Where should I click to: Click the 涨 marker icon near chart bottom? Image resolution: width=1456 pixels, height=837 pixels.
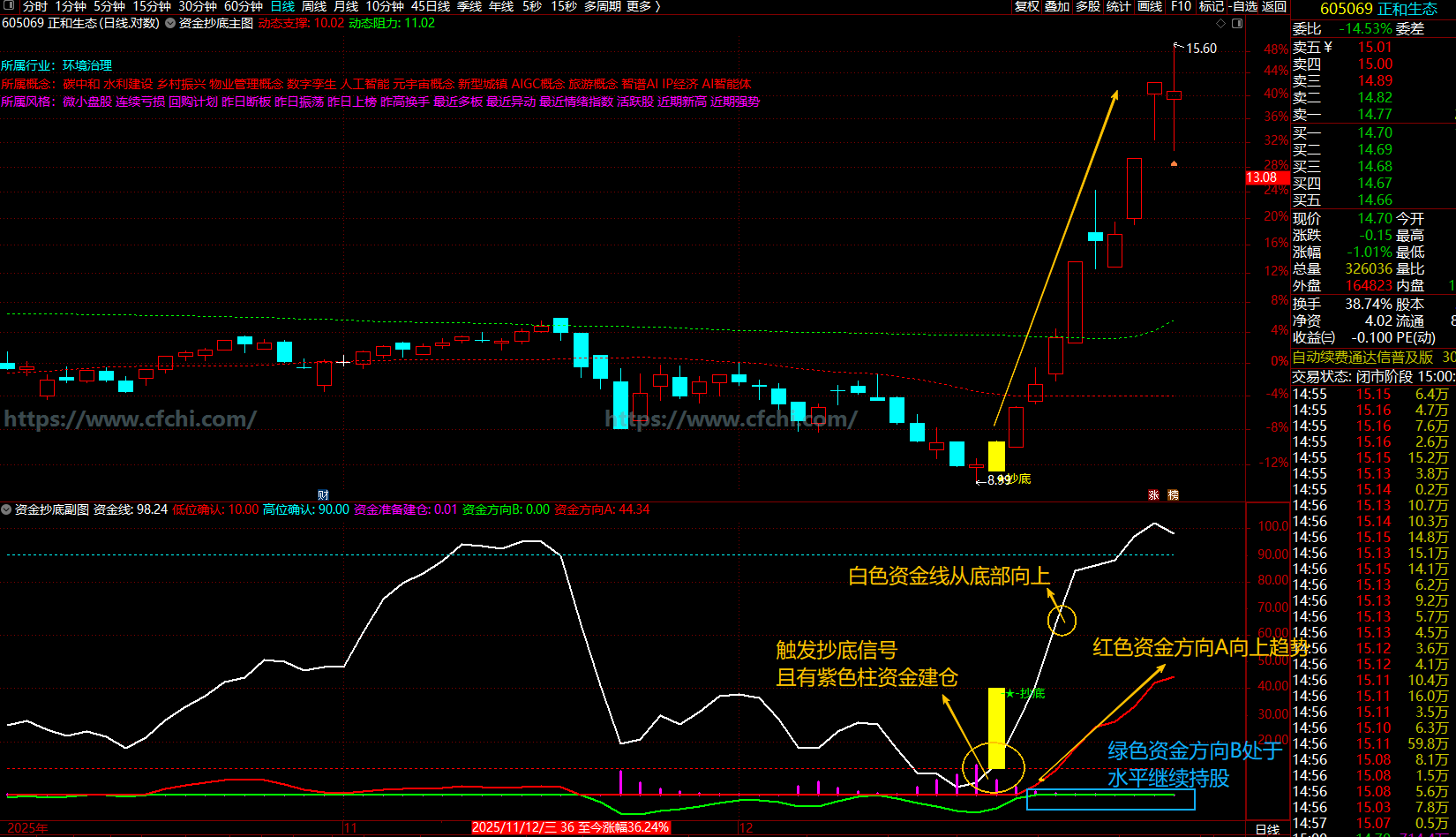pos(1153,495)
